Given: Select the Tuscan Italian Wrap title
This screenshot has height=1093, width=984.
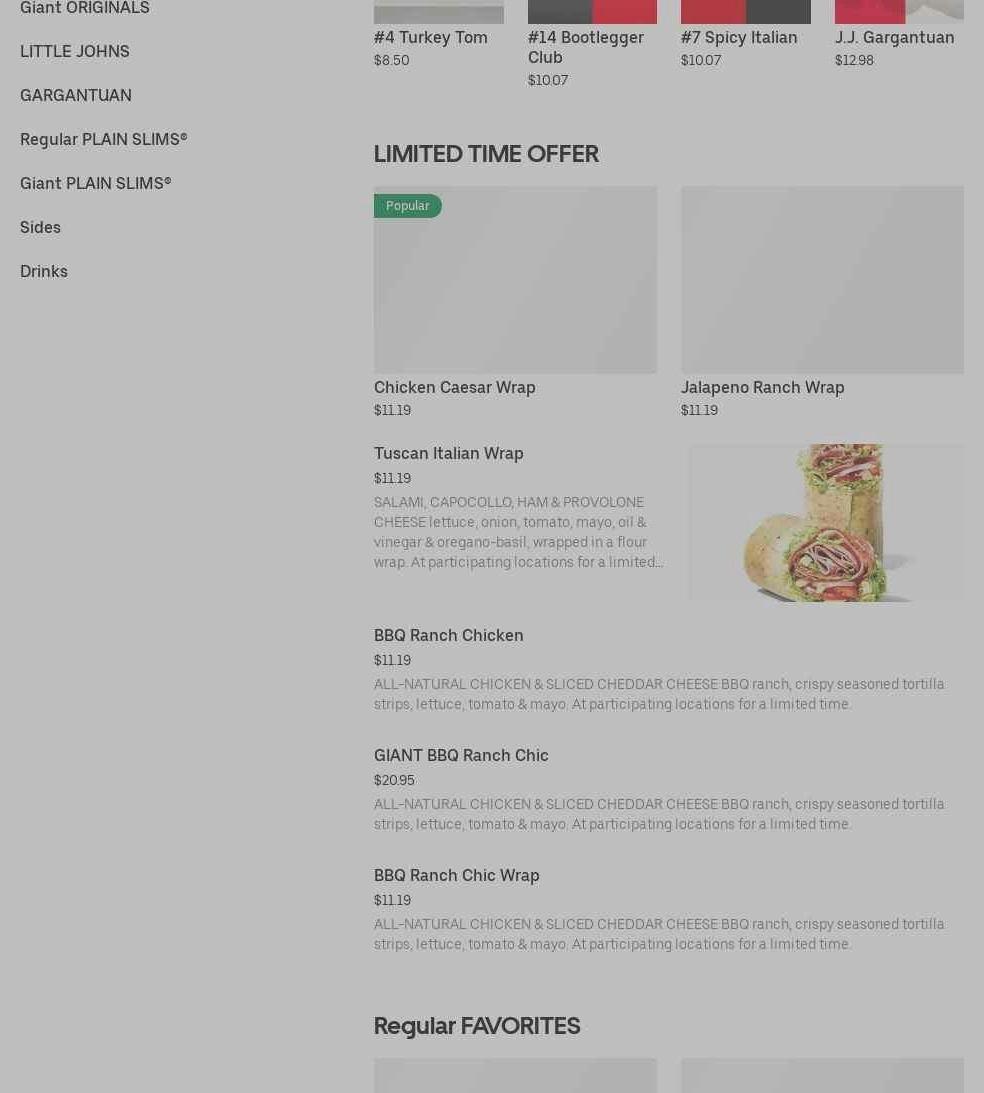Looking at the screenshot, I should [449, 454].
